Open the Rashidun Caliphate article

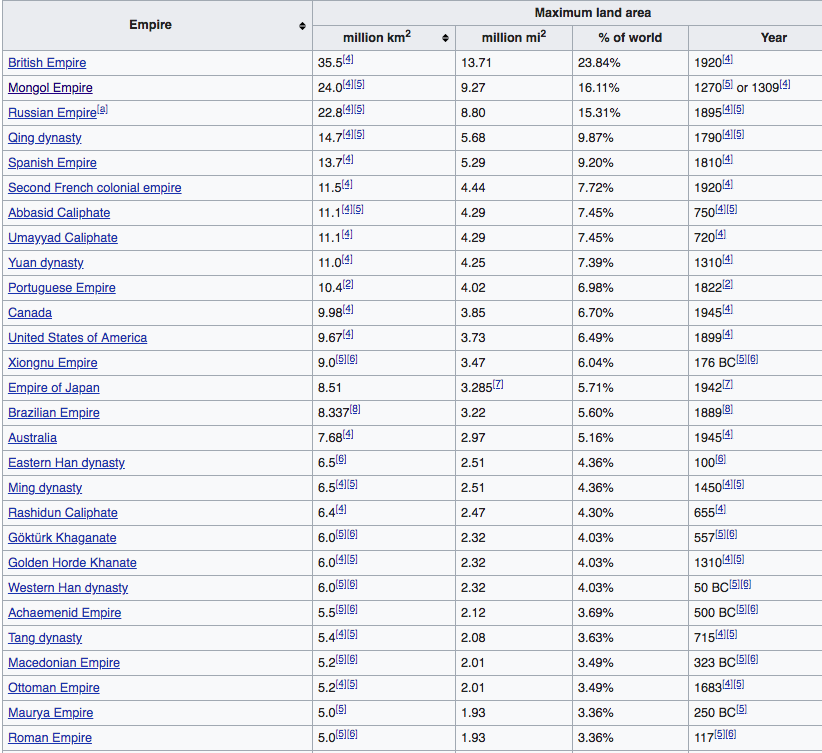[x=63, y=513]
